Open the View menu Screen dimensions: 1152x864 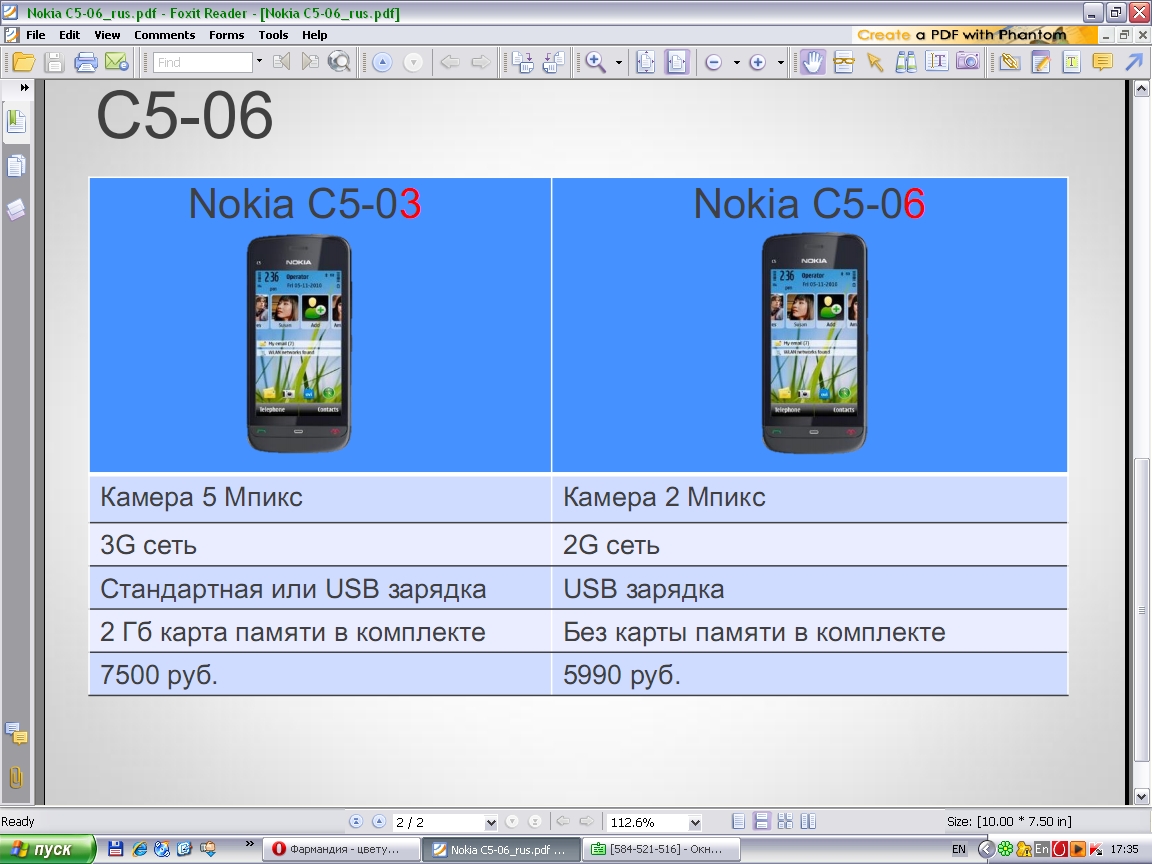tap(107, 35)
